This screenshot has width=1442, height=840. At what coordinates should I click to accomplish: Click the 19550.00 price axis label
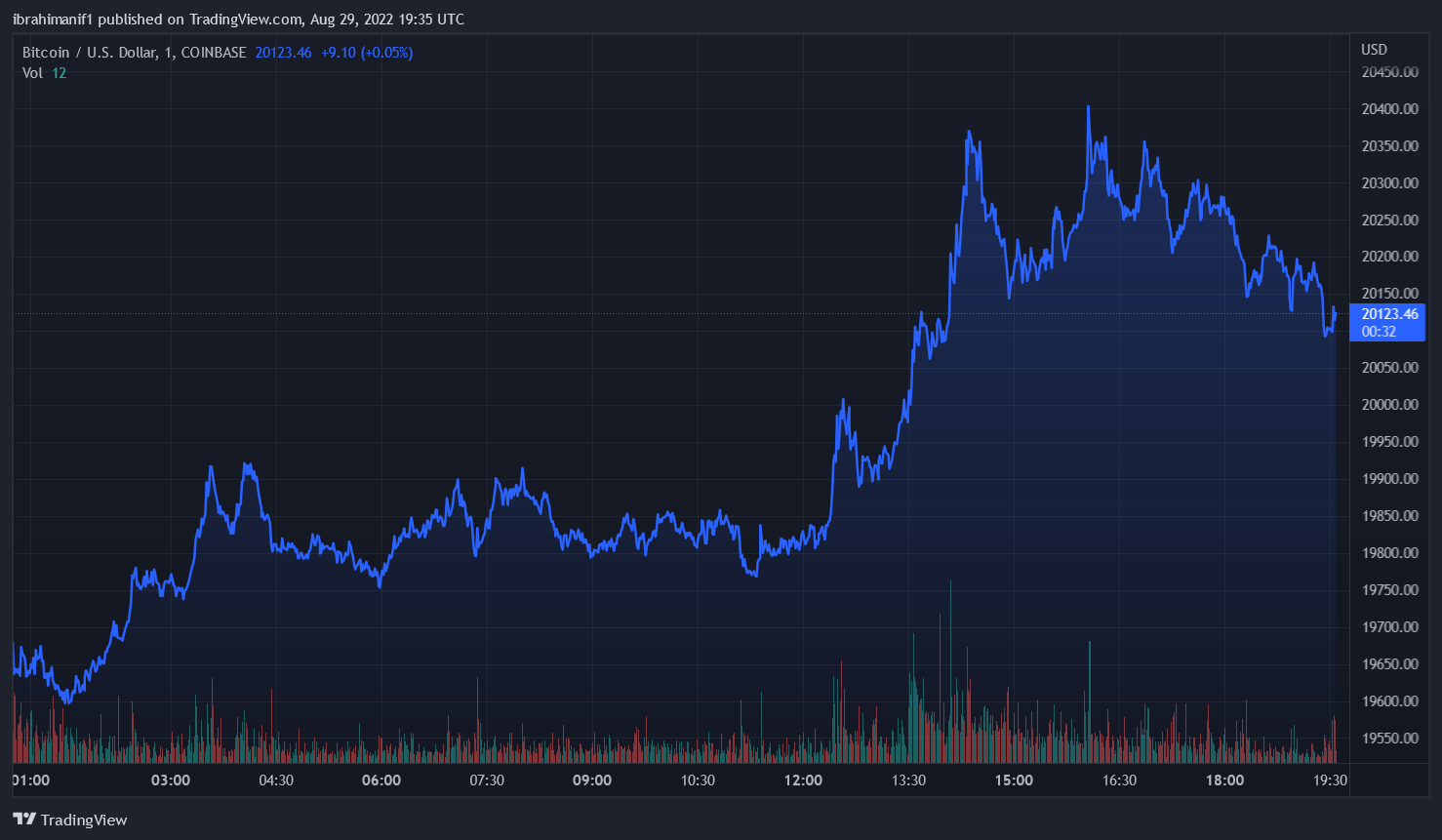(x=1389, y=739)
